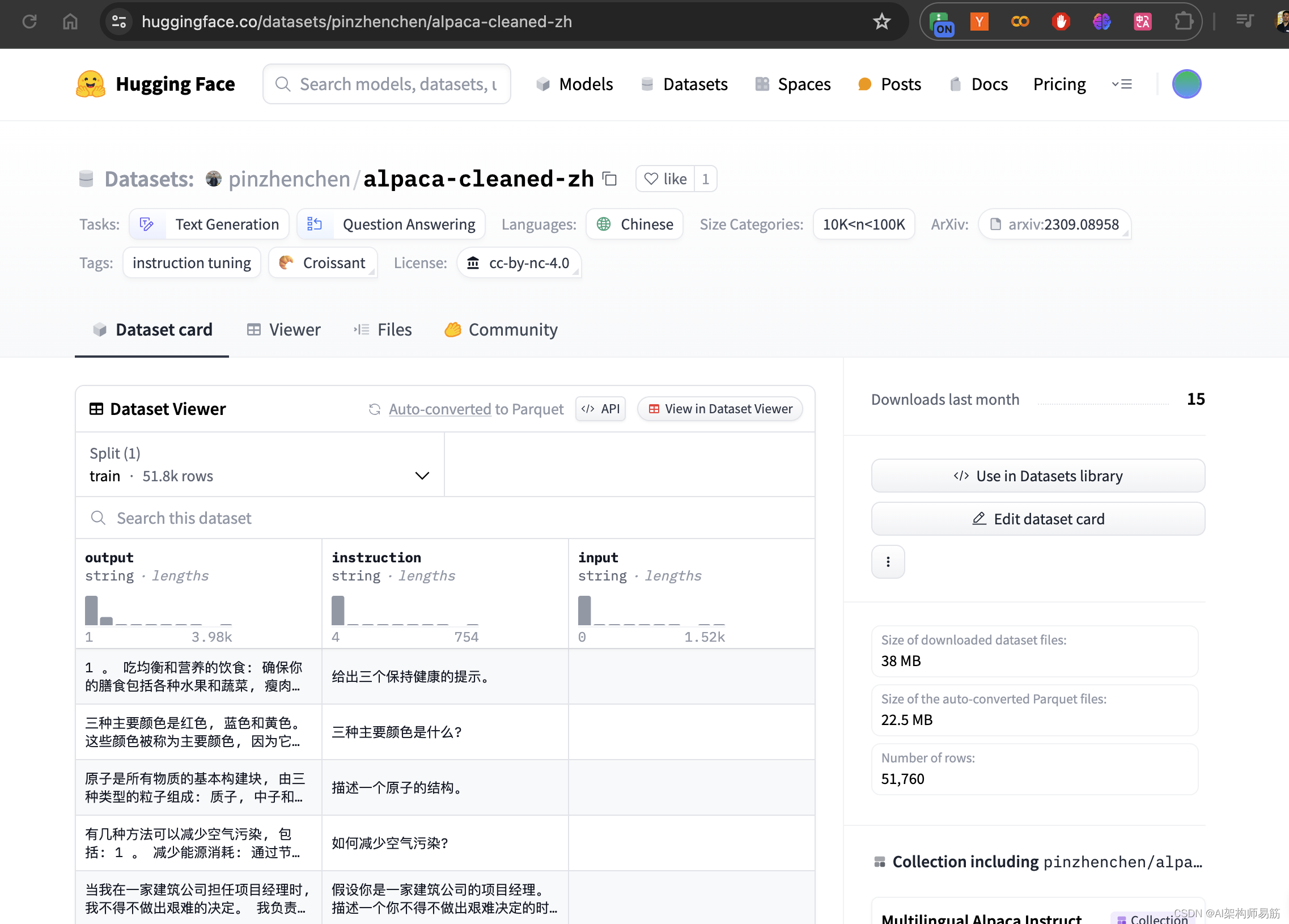1289x924 pixels.
Task: Open the purple brain extension icon
Action: tap(1101, 22)
